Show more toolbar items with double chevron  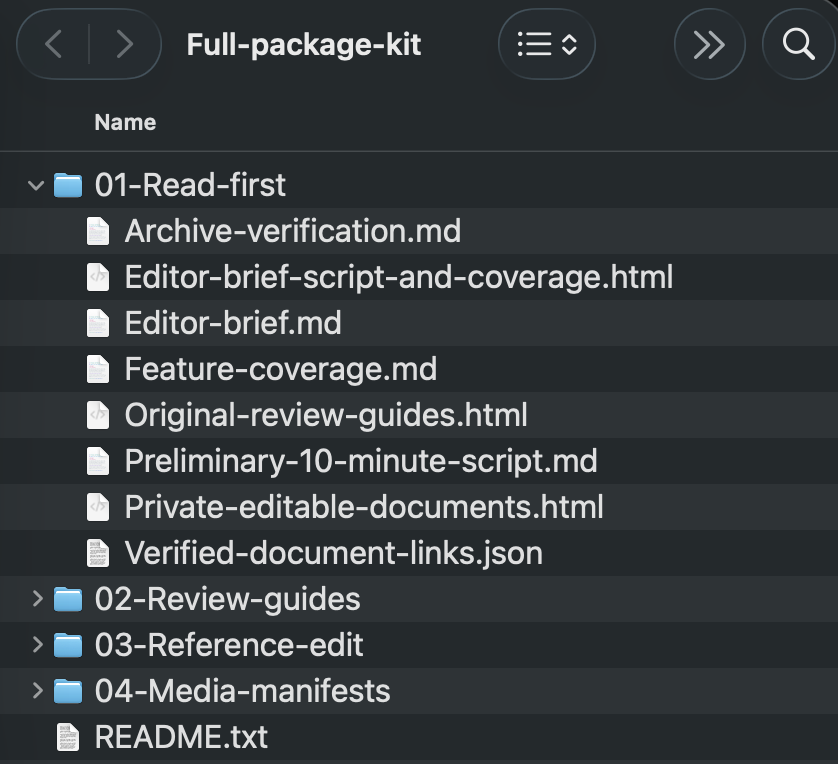point(709,44)
